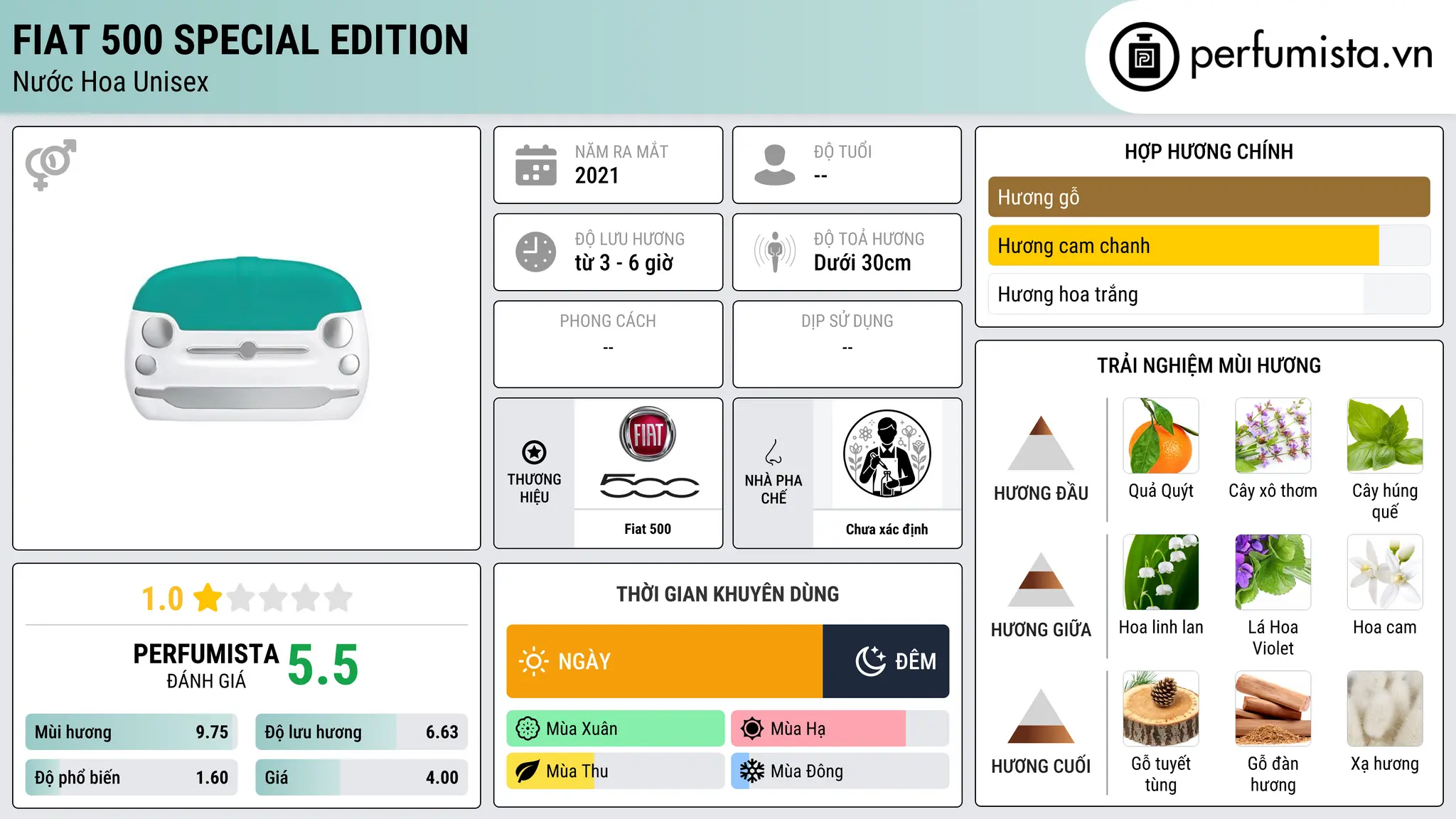Image resolution: width=1456 pixels, height=819 pixels.
Task: Click the sillage projection icon
Action: pos(775,252)
